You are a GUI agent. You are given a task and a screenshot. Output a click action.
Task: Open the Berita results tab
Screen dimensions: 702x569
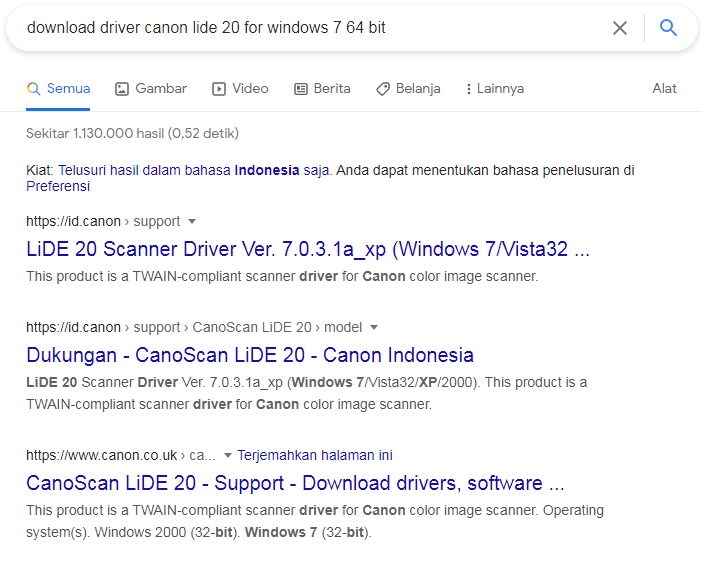322,89
